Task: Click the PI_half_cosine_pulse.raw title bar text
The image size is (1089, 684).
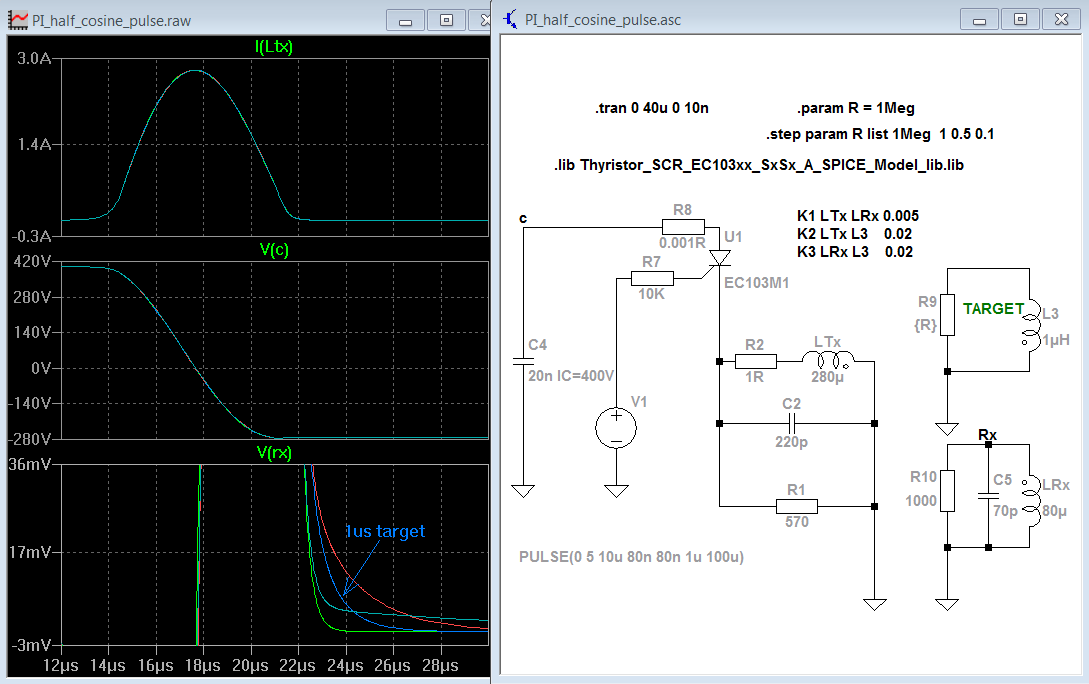Action: pos(111,21)
